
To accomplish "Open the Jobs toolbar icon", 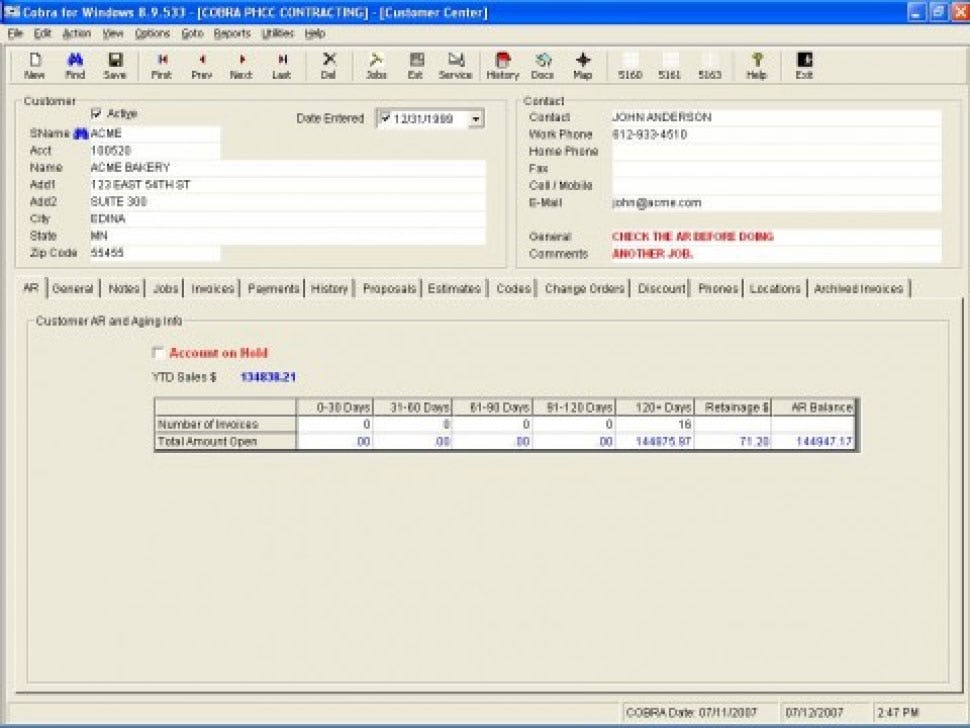I will pos(376,66).
